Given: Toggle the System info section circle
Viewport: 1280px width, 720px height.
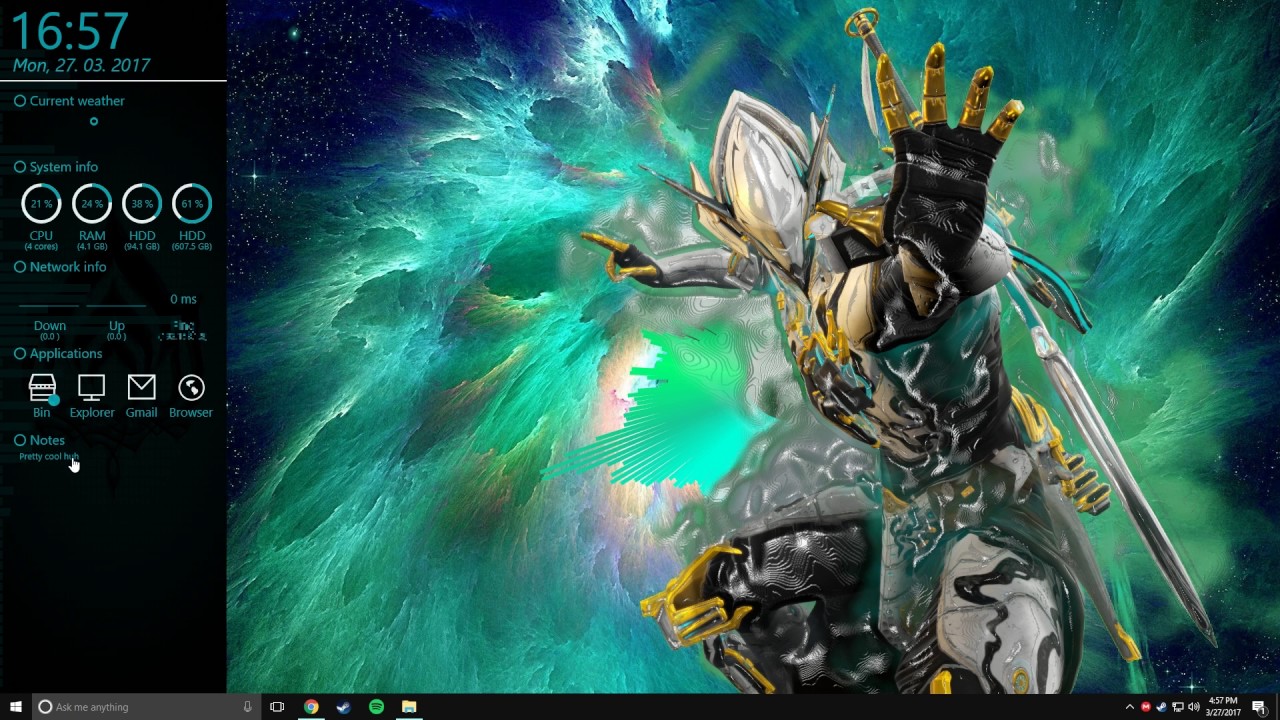Looking at the screenshot, I should pyautogui.click(x=20, y=167).
